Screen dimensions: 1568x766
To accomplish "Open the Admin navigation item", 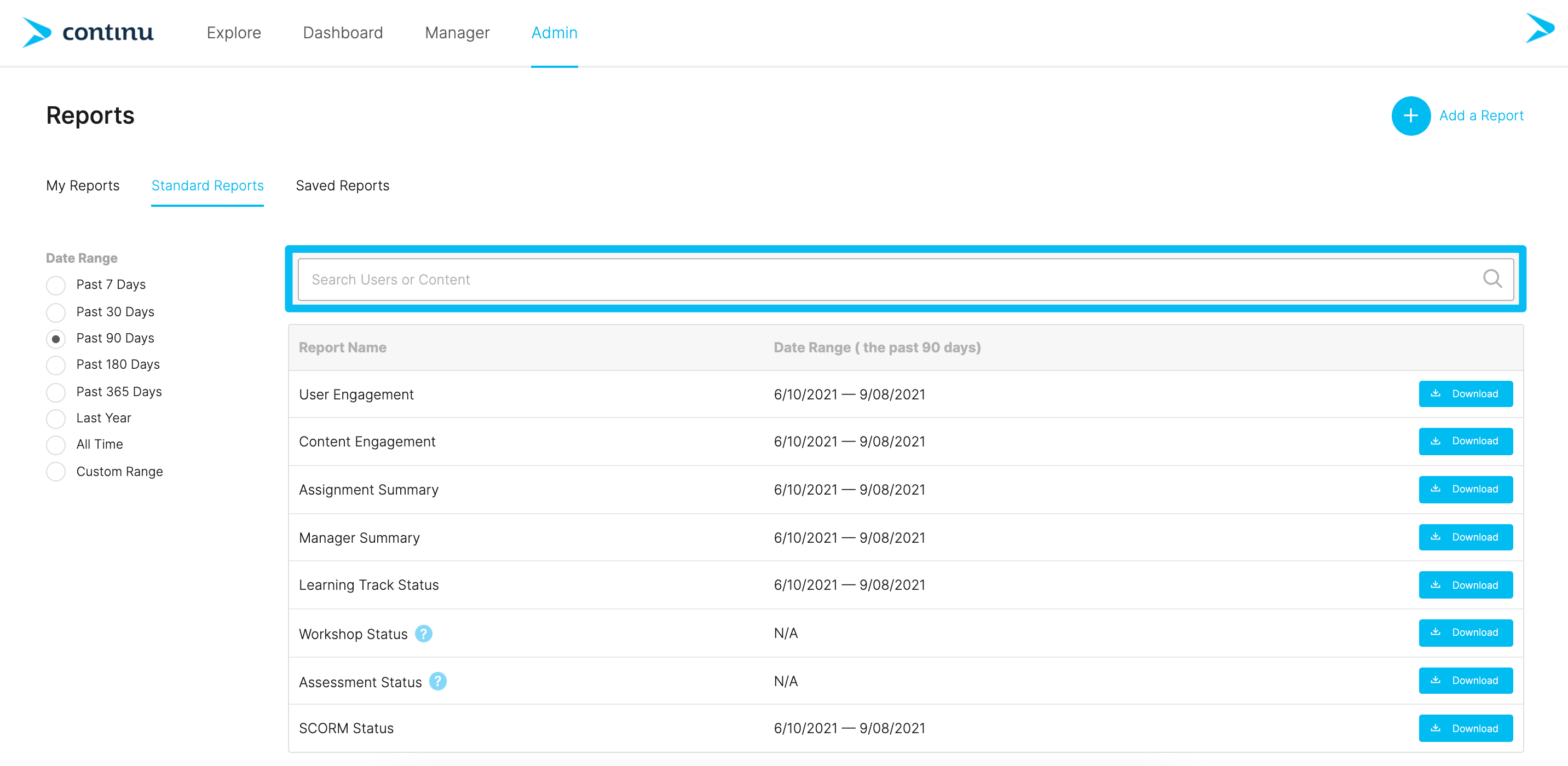I will [554, 33].
